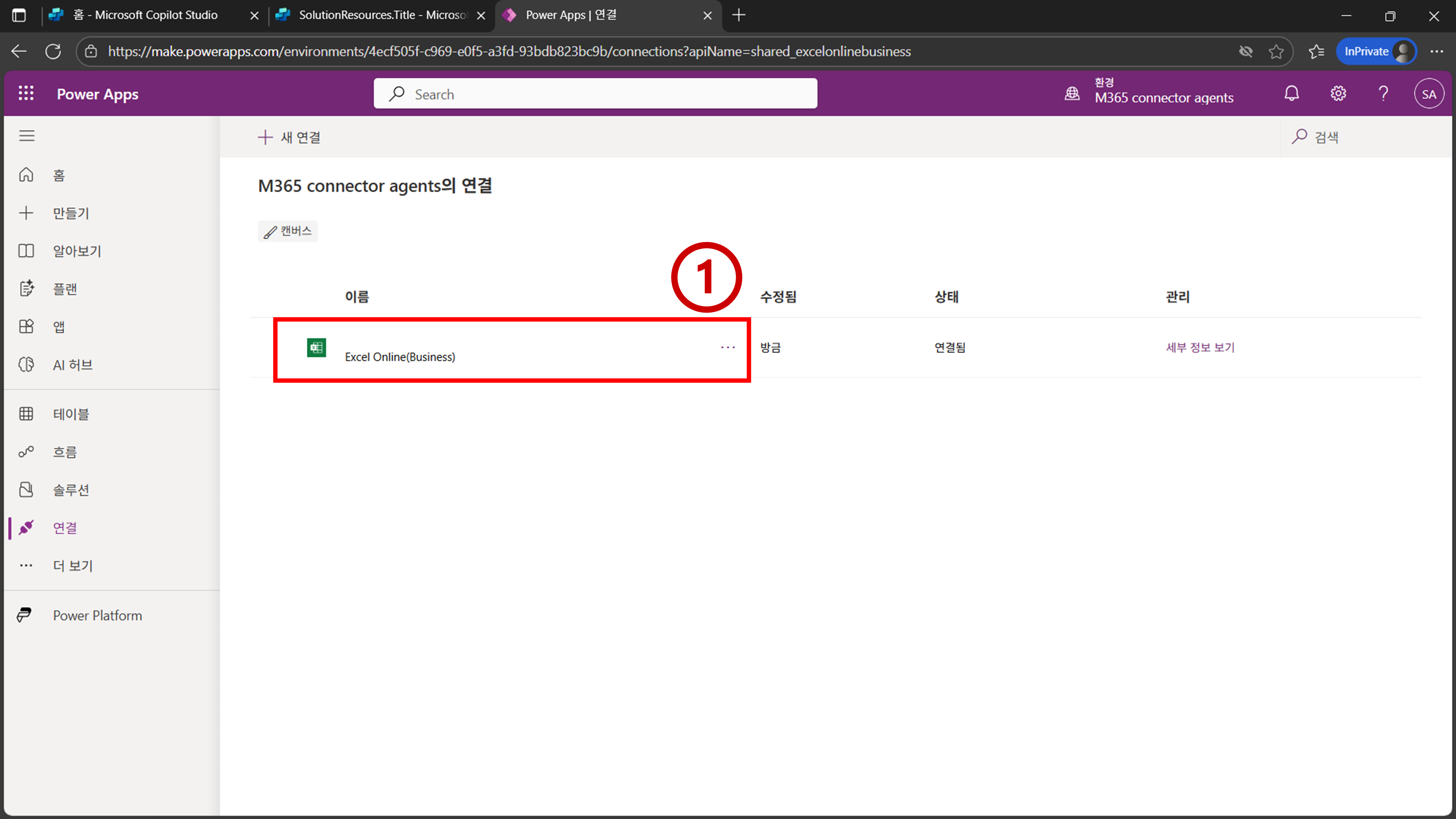The image size is (1456, 819).
Task: Open the app launcher waffle icon
Action: pos(26,93)
